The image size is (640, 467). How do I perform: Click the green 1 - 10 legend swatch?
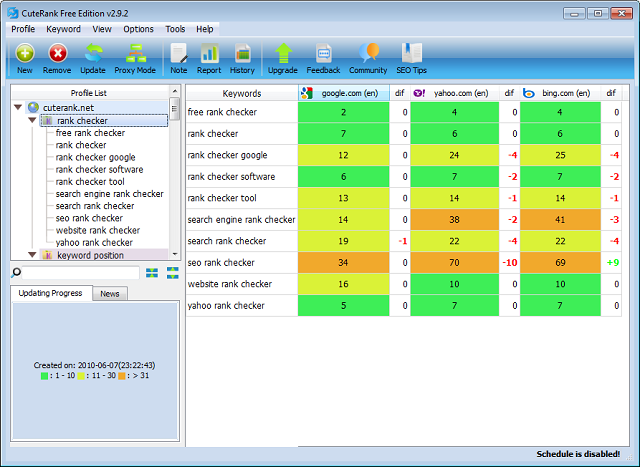click(x=44, y=376)
